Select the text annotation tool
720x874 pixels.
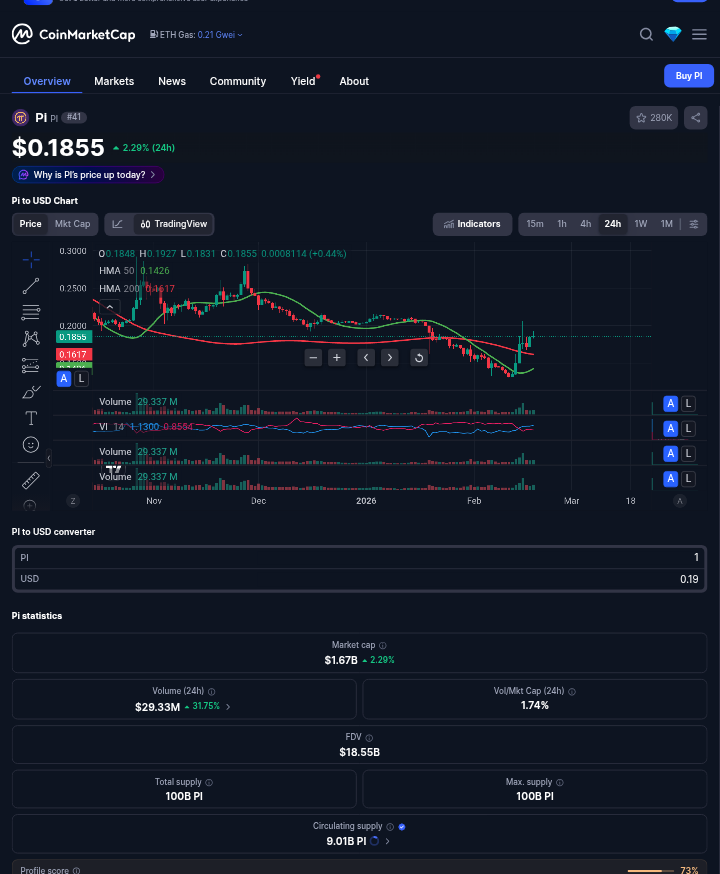pos(31,418)
